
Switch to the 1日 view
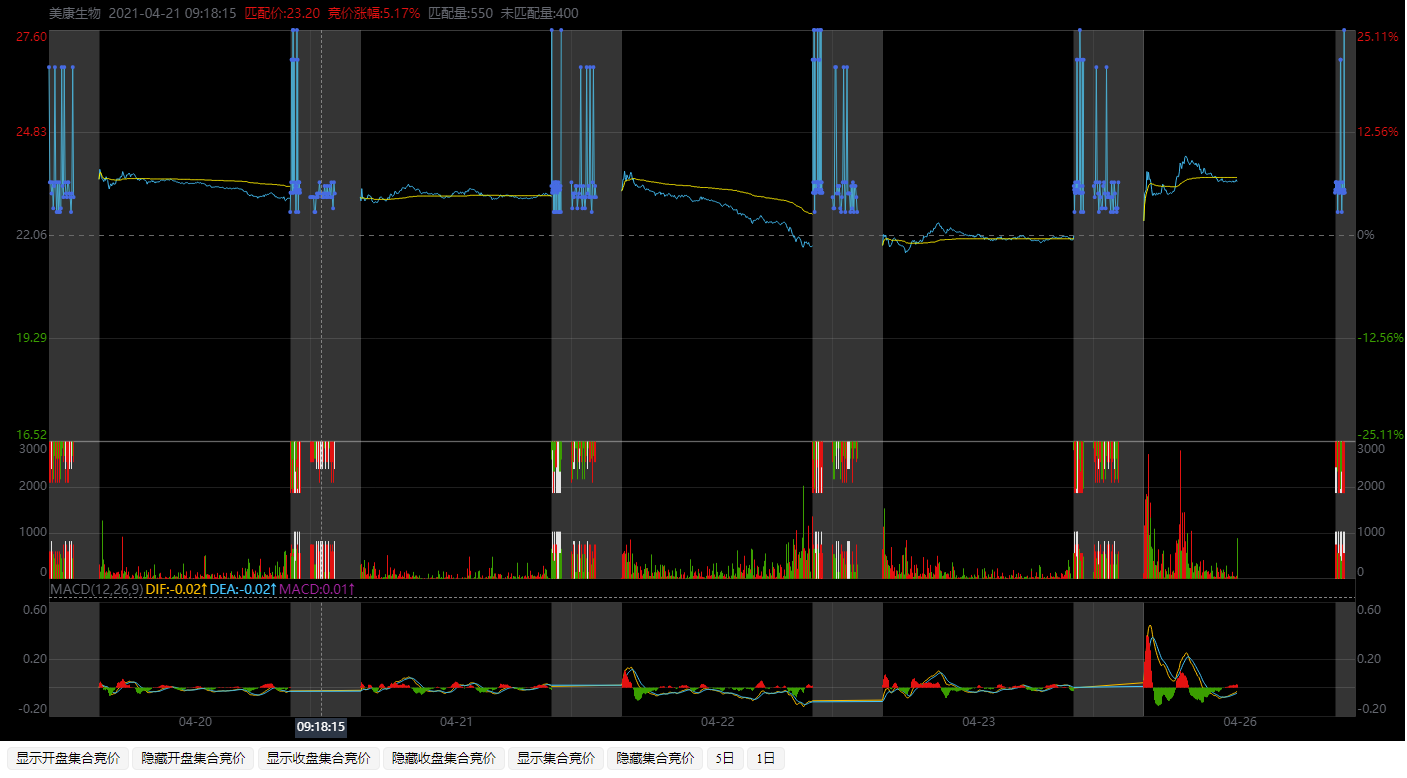[765, 759]
